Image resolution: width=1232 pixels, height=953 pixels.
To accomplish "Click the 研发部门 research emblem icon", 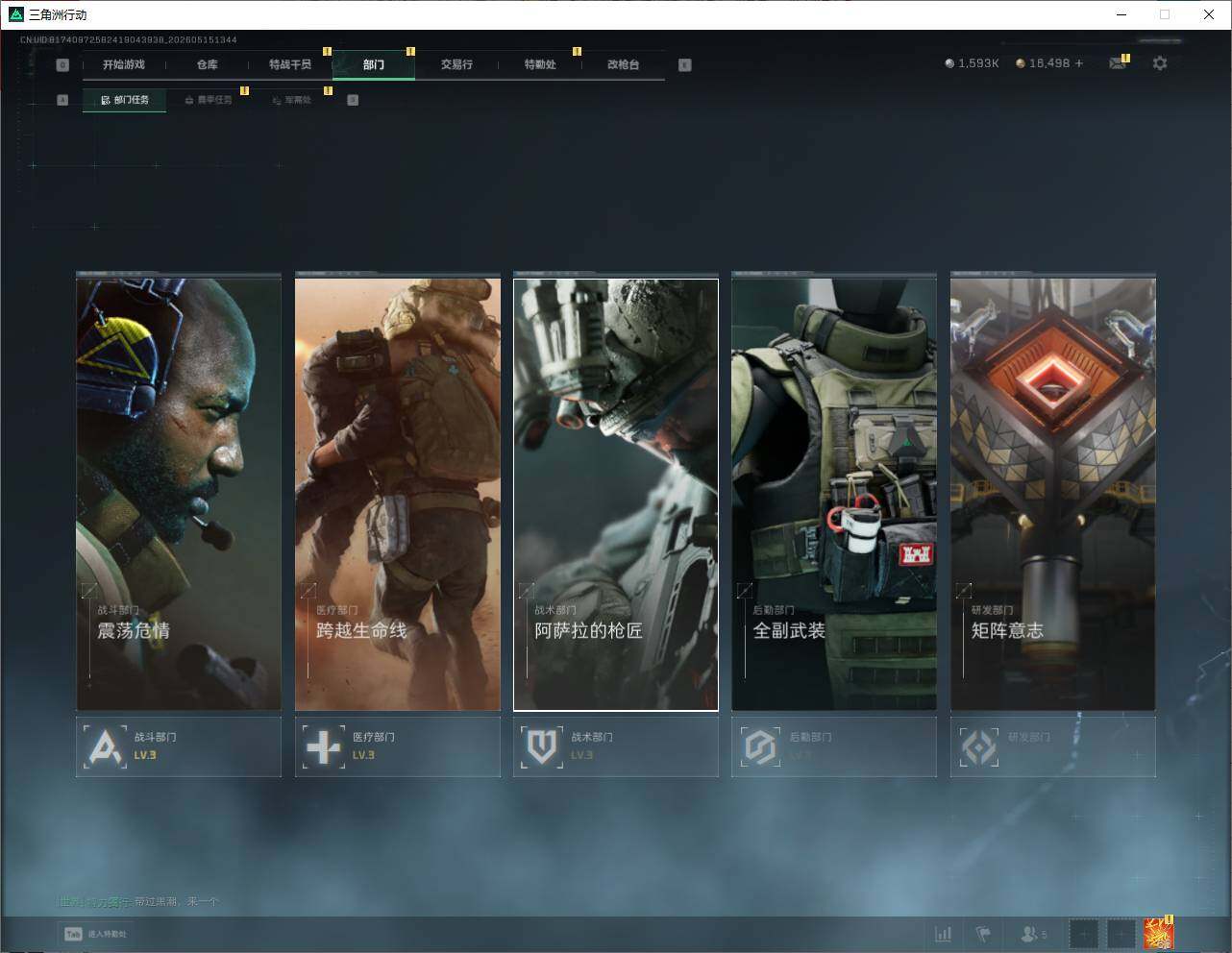I will tap(979, 746).
